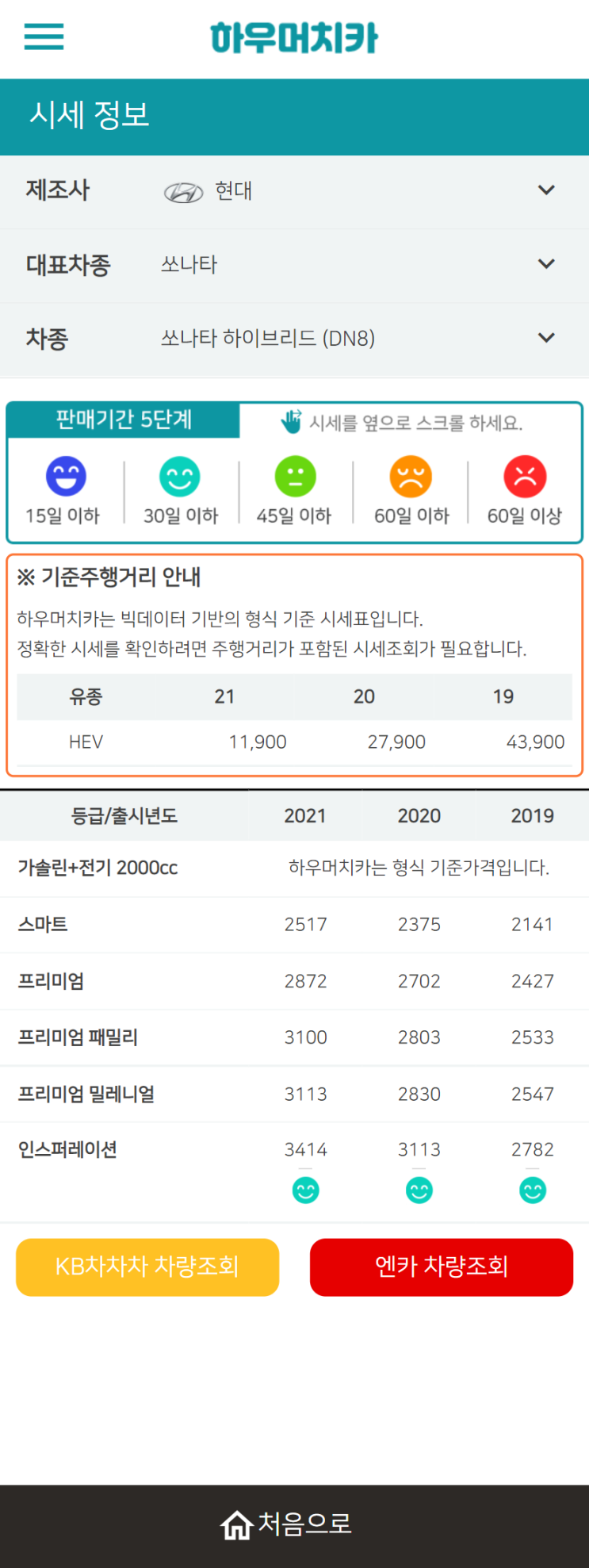
Task: Click the 2830 price value
Action: pyautogui.click(x=419, y=1094)
